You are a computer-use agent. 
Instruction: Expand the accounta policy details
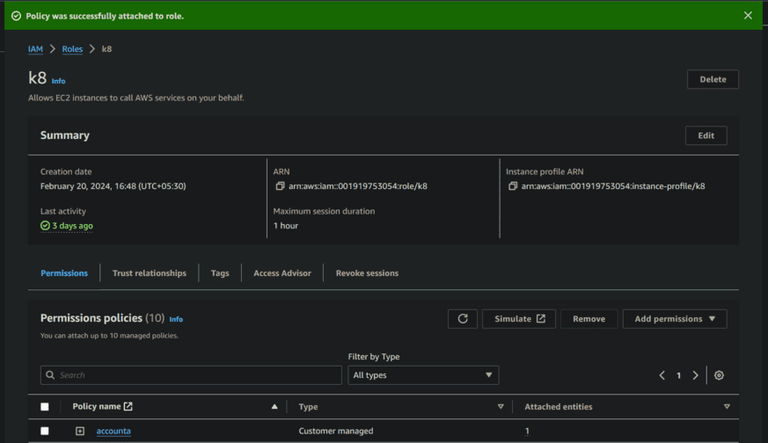click(80, 431)
